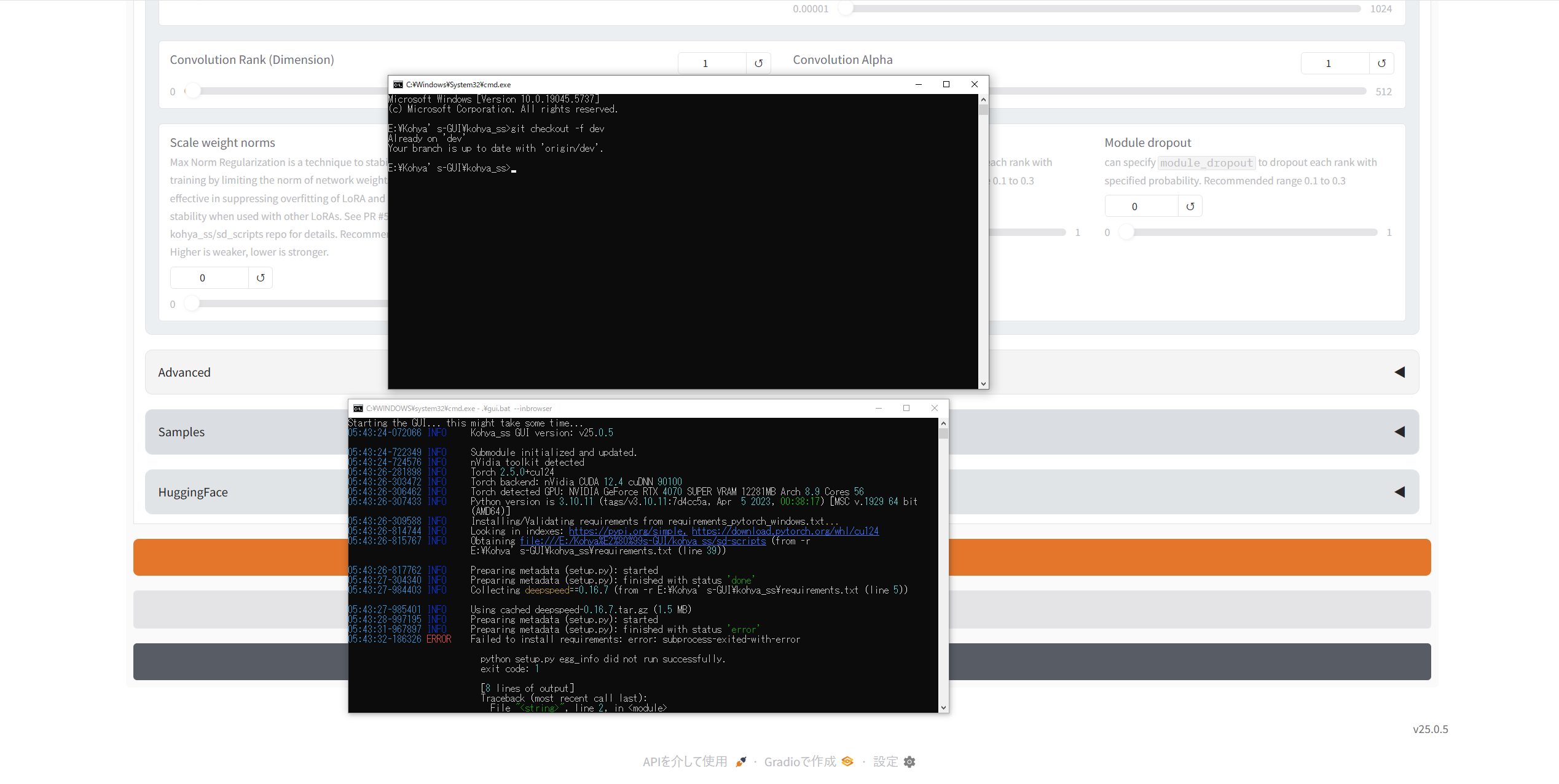Click the 'Torch 2.5.0+cu124' log line
The height and width of the screenshot is (784, 1559).
tap(512, 472)
